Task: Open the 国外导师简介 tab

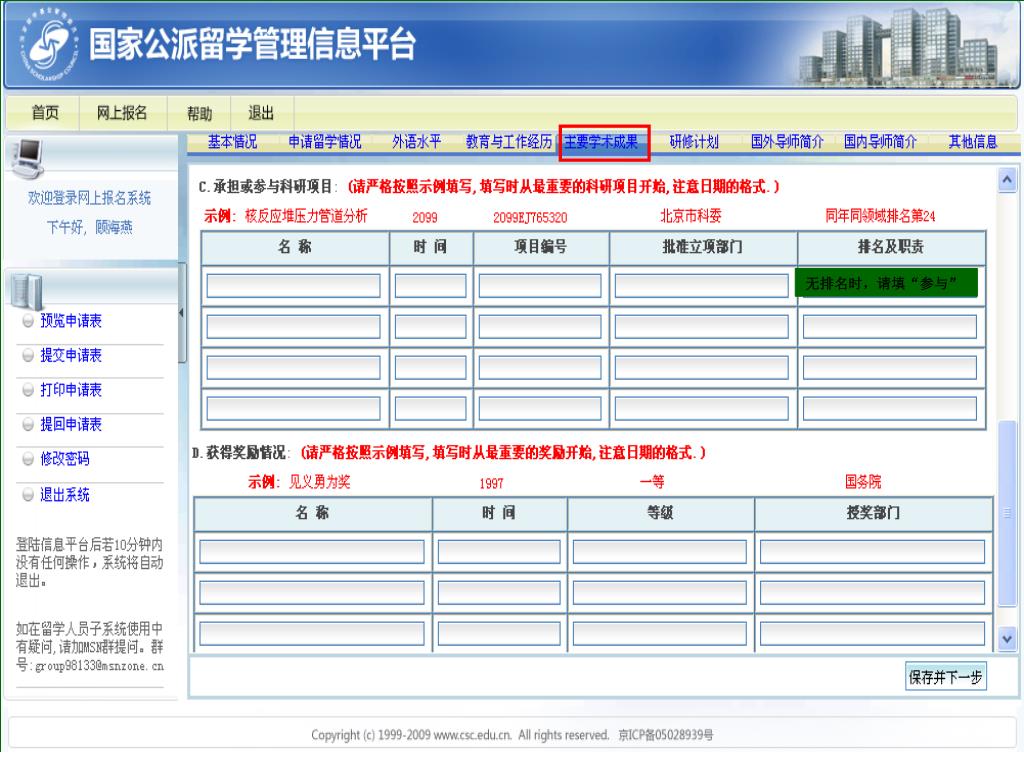Action: coord(787,142)
